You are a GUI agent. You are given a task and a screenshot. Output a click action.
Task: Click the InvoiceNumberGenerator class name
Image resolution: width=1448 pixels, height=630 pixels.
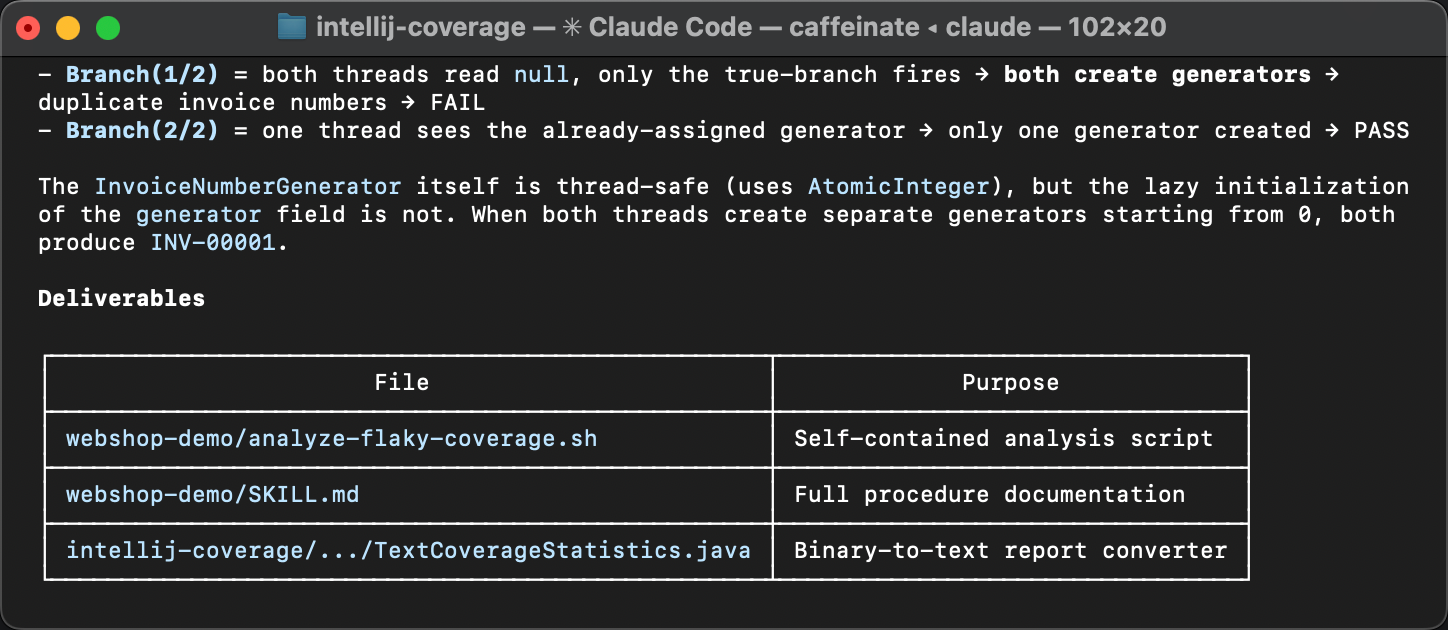(x=248, y=186)
